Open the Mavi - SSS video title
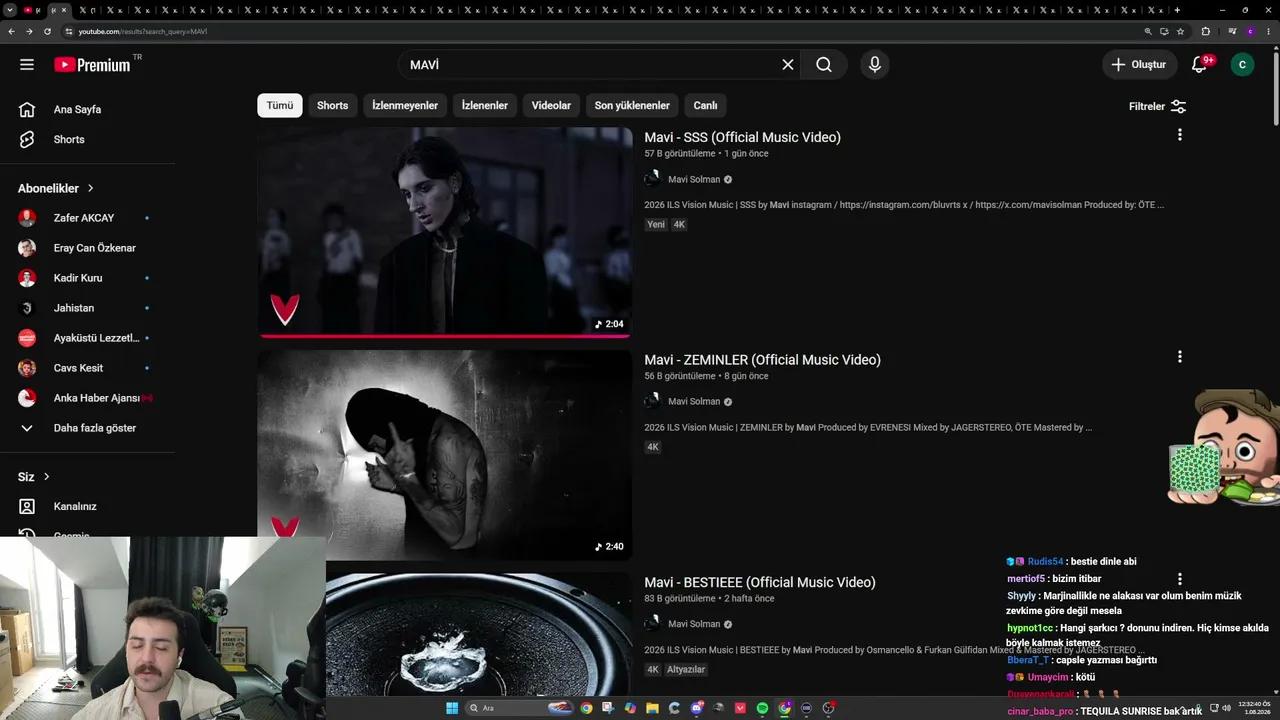The height and width of the screenshot is (720, 1280). pyautogui.click(x=742, y=137)
